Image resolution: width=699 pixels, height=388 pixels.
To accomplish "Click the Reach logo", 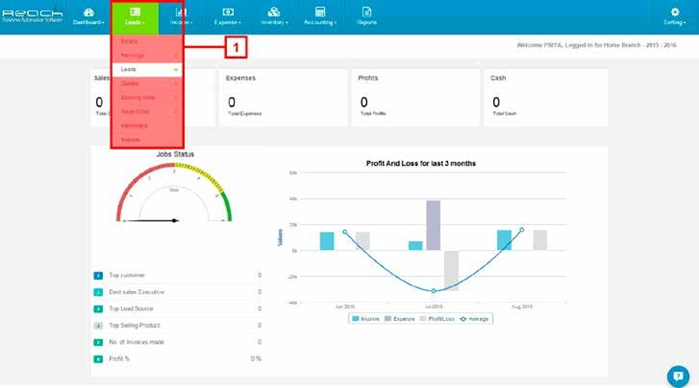I will point(32,16).
